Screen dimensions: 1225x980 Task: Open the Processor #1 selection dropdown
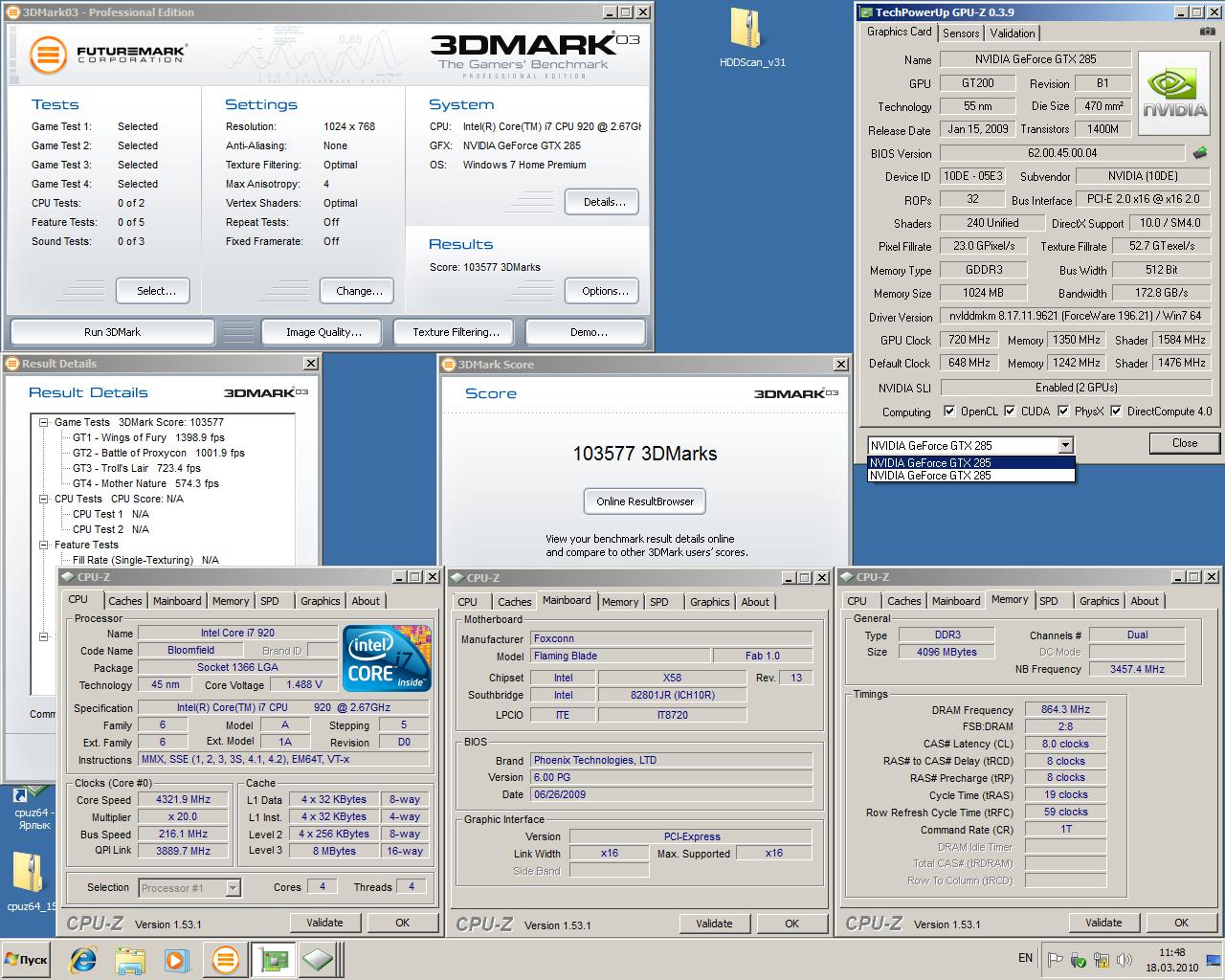pyautogui.click(x=233, y=888)
